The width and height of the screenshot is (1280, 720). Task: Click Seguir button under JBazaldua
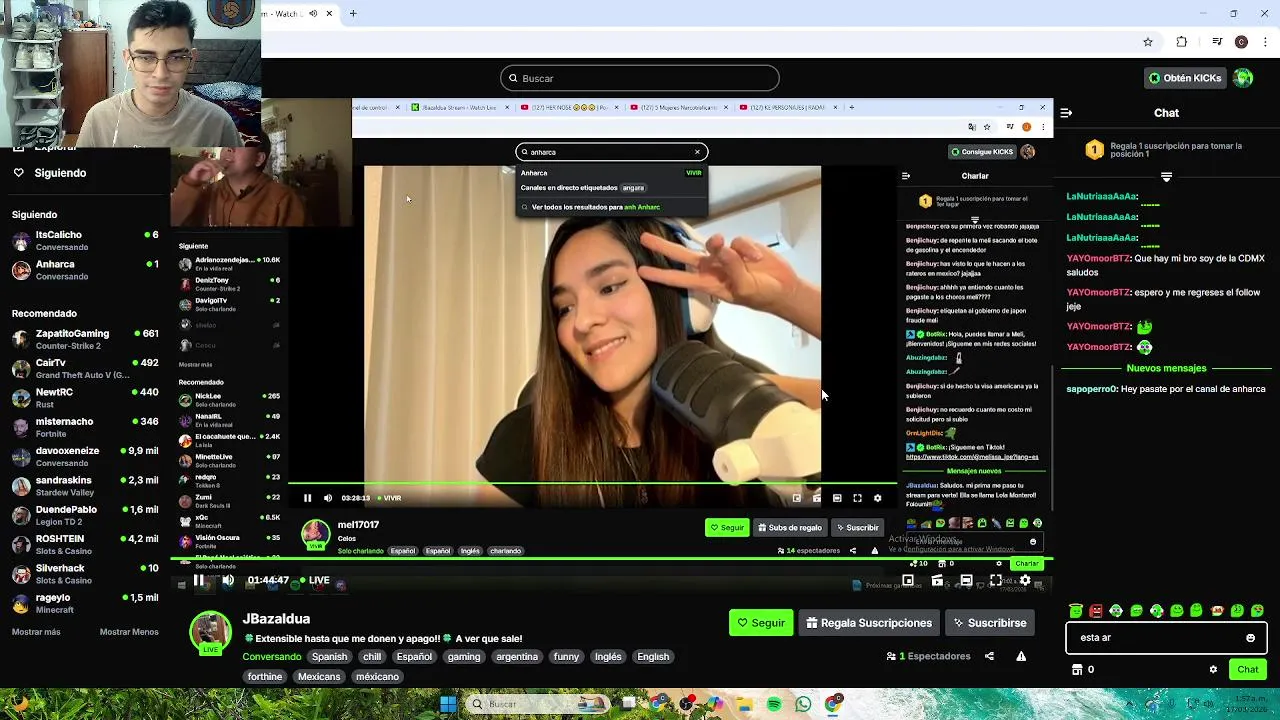[x=761, y=623]
